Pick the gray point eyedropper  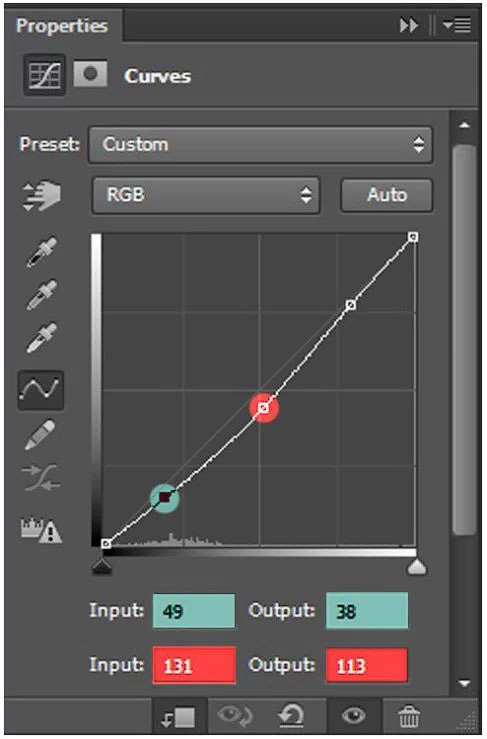pos(41,295)
